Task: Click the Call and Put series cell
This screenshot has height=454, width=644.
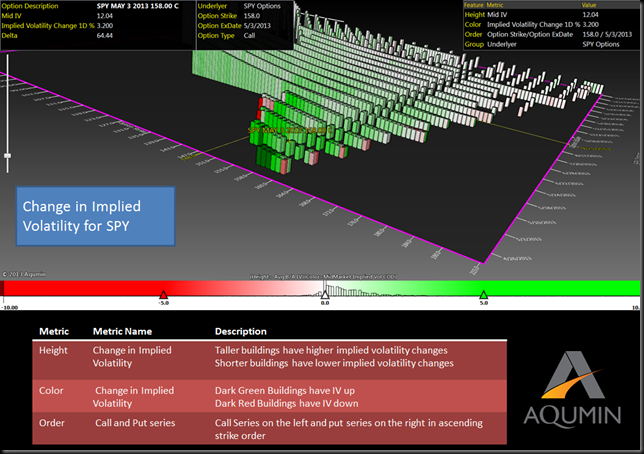Action: click(135, 423)
